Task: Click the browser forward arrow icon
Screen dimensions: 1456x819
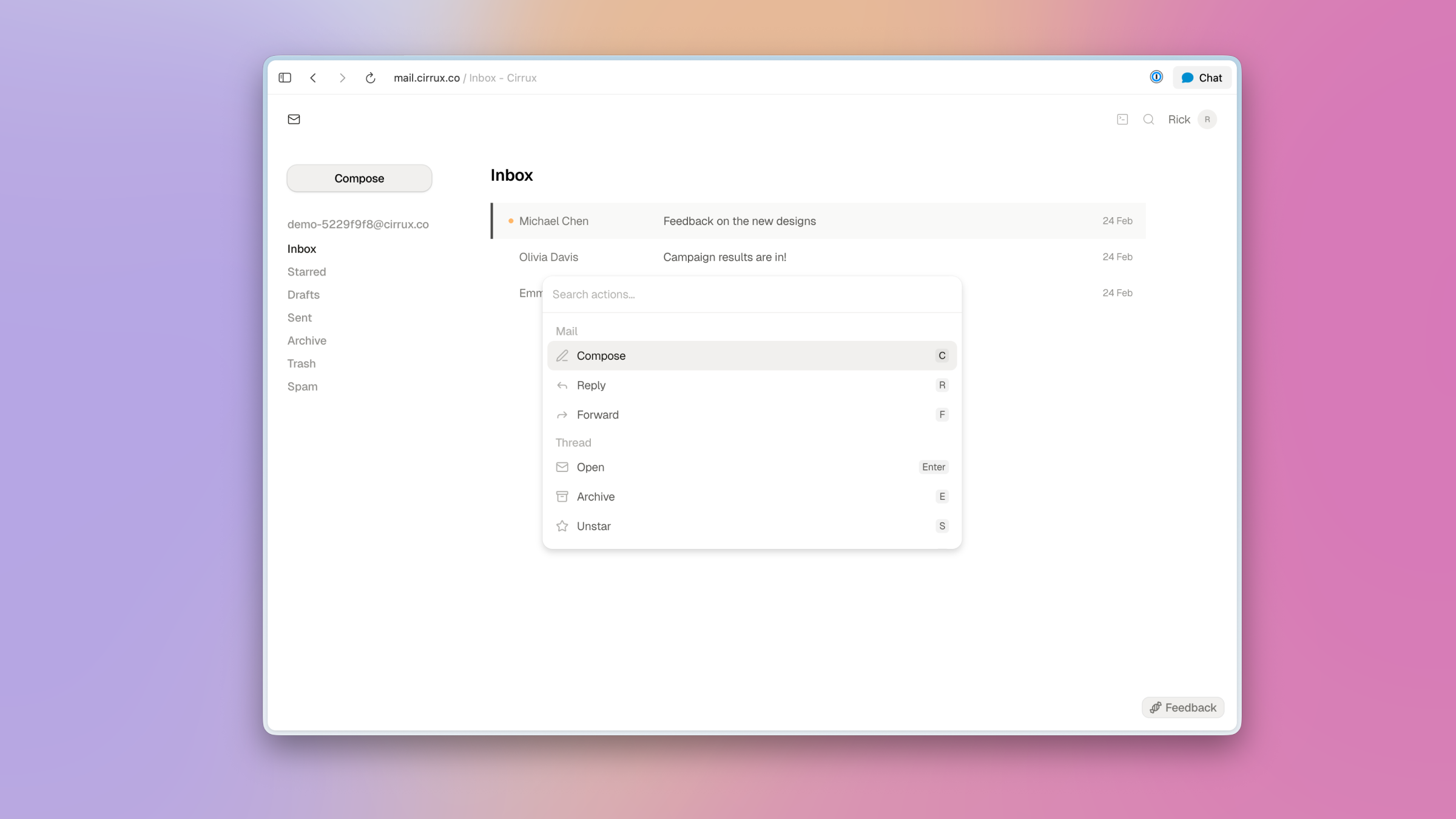Action: 342,78
